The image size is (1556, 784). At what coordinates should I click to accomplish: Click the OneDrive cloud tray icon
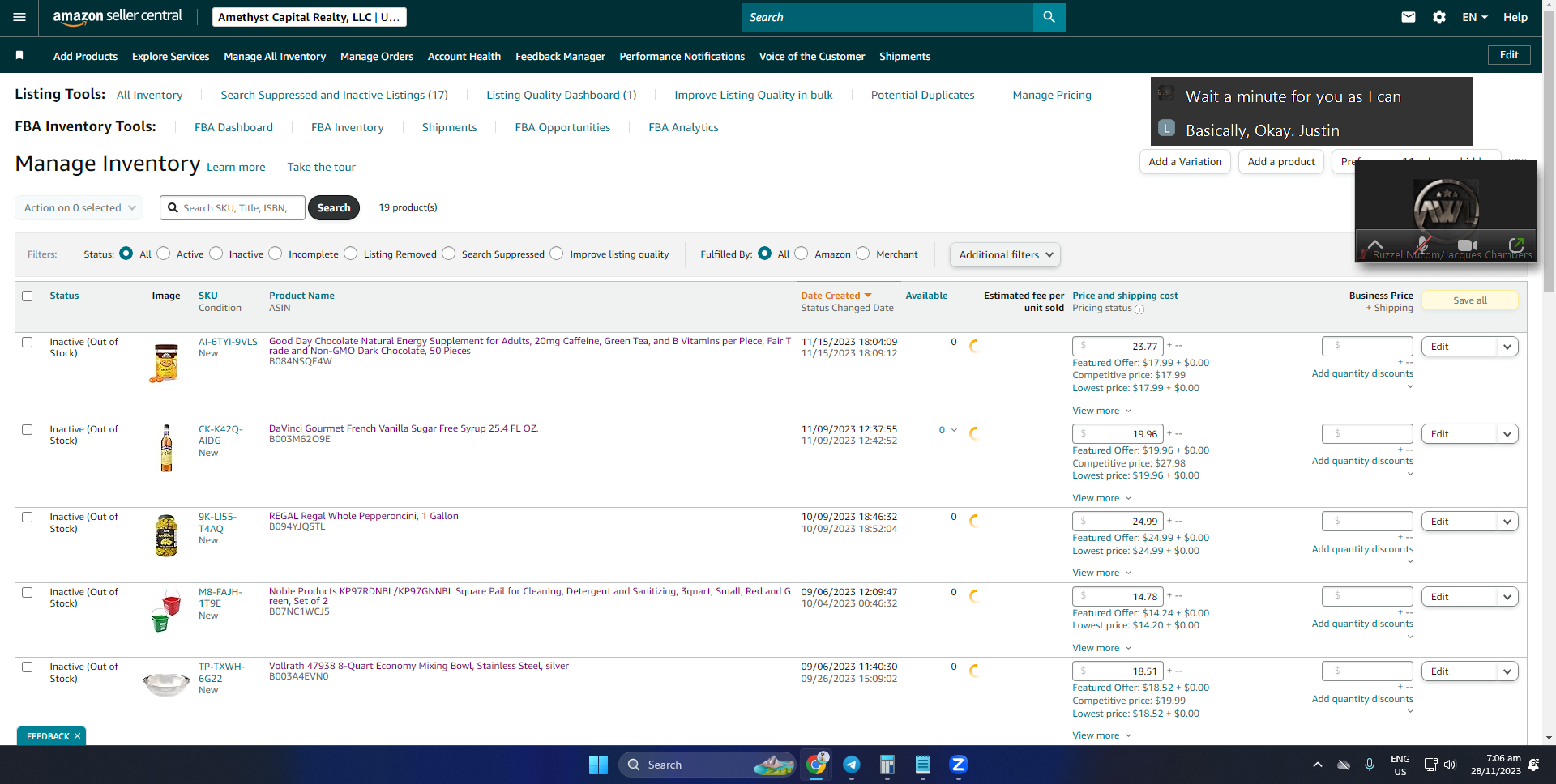coord(1344,765)
